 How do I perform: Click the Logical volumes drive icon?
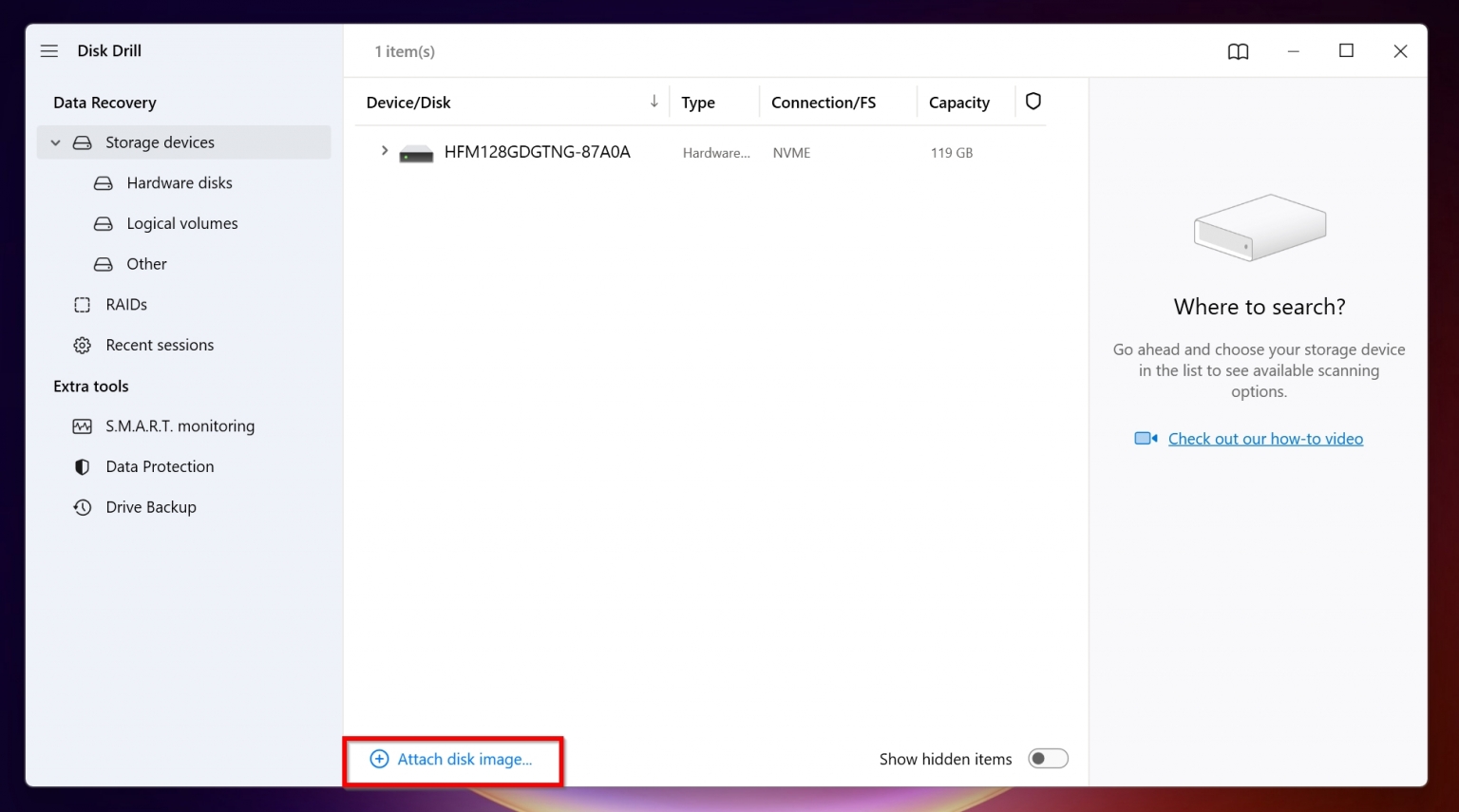click(103, 223)
